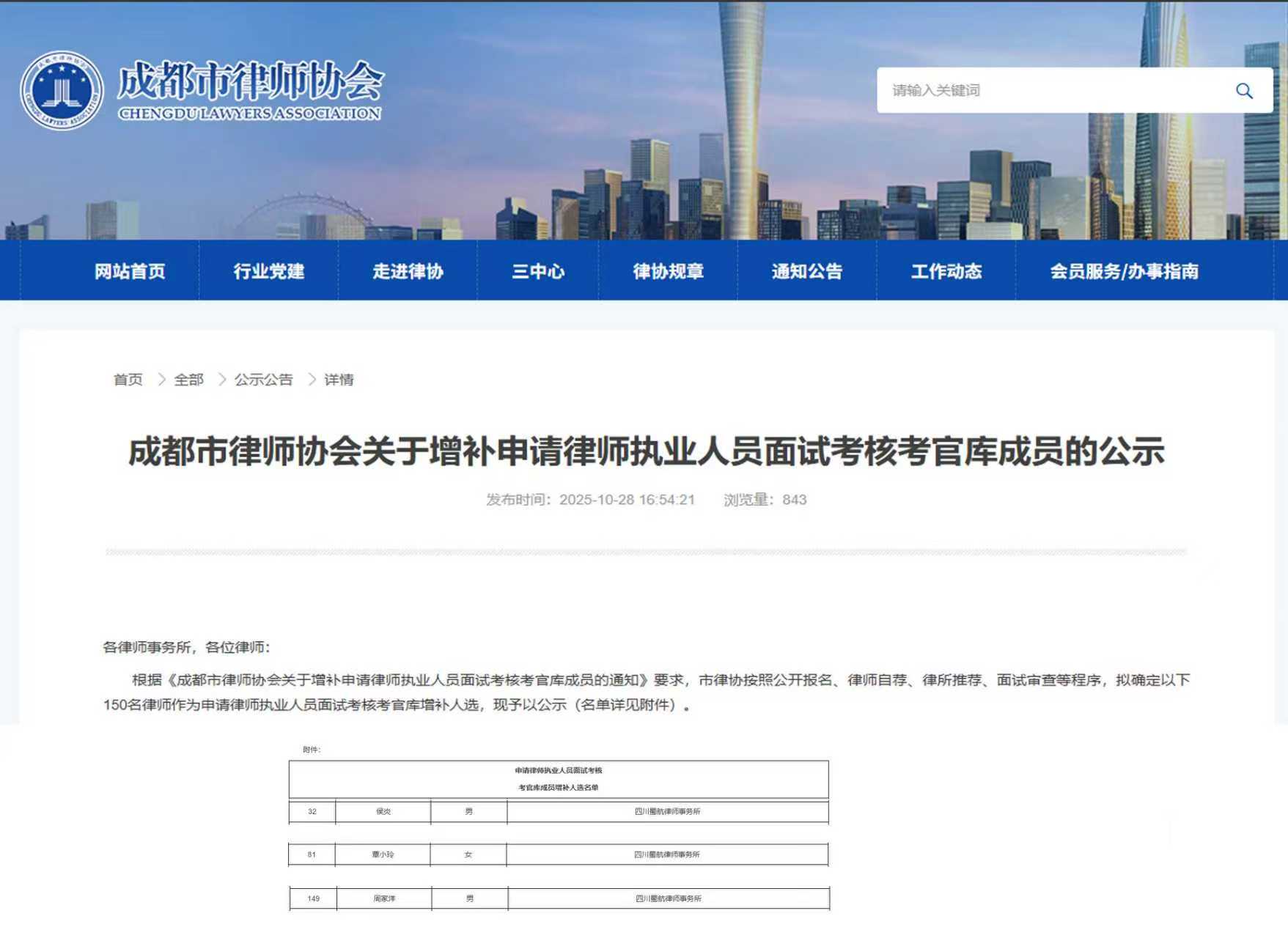
Task: Open the 网站首页 menu item
Action: [130, 271]
